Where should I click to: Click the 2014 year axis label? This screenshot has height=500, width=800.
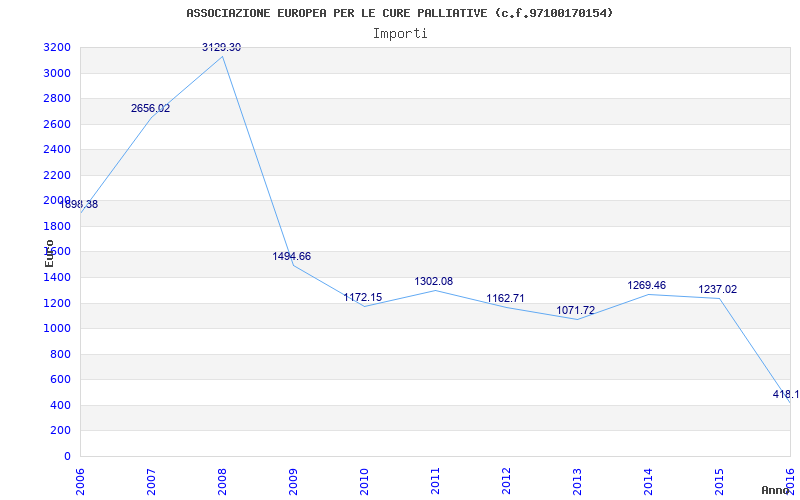click(648, 481)
